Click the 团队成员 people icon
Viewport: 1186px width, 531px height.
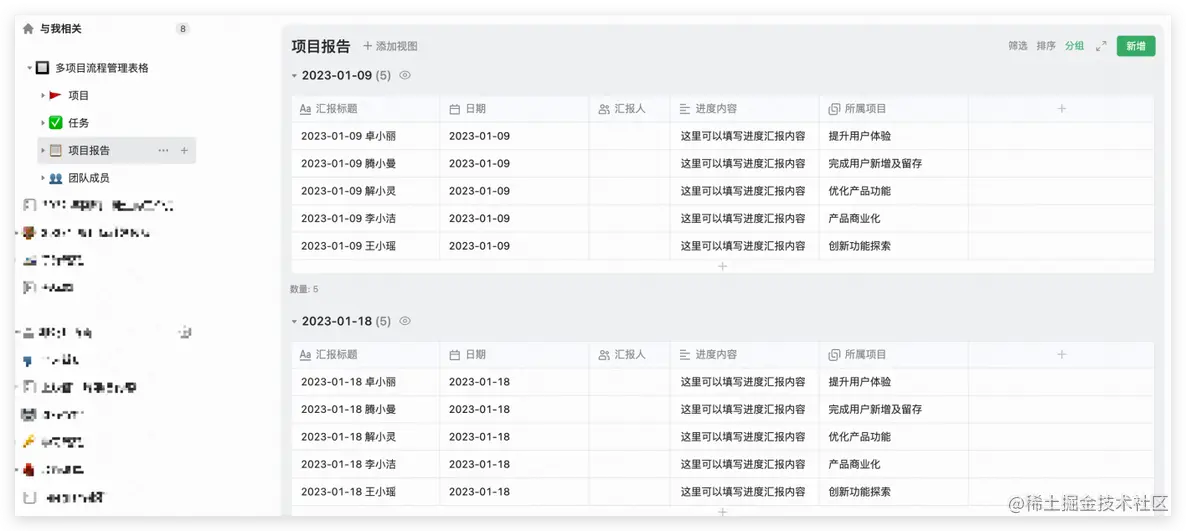55,178
